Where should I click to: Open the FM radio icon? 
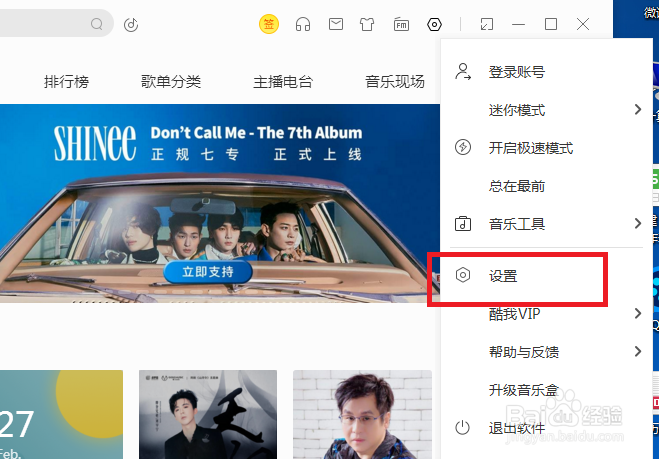click(x=401, y=24)
